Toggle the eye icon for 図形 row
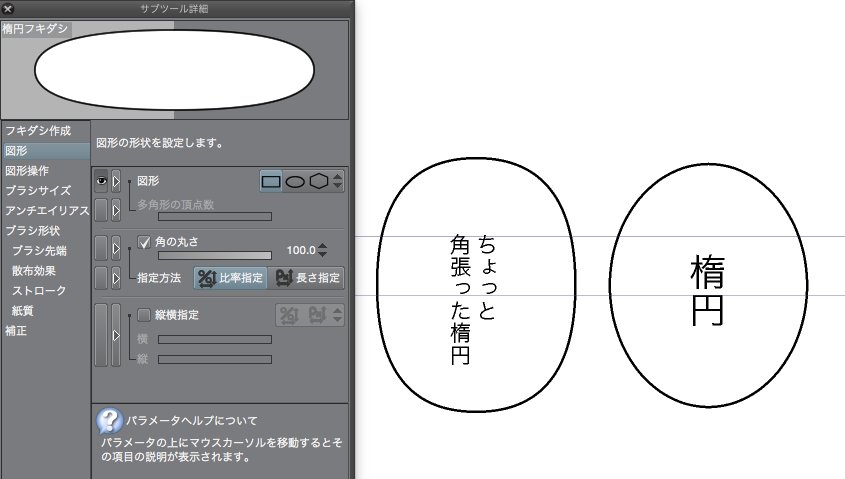 101,182
